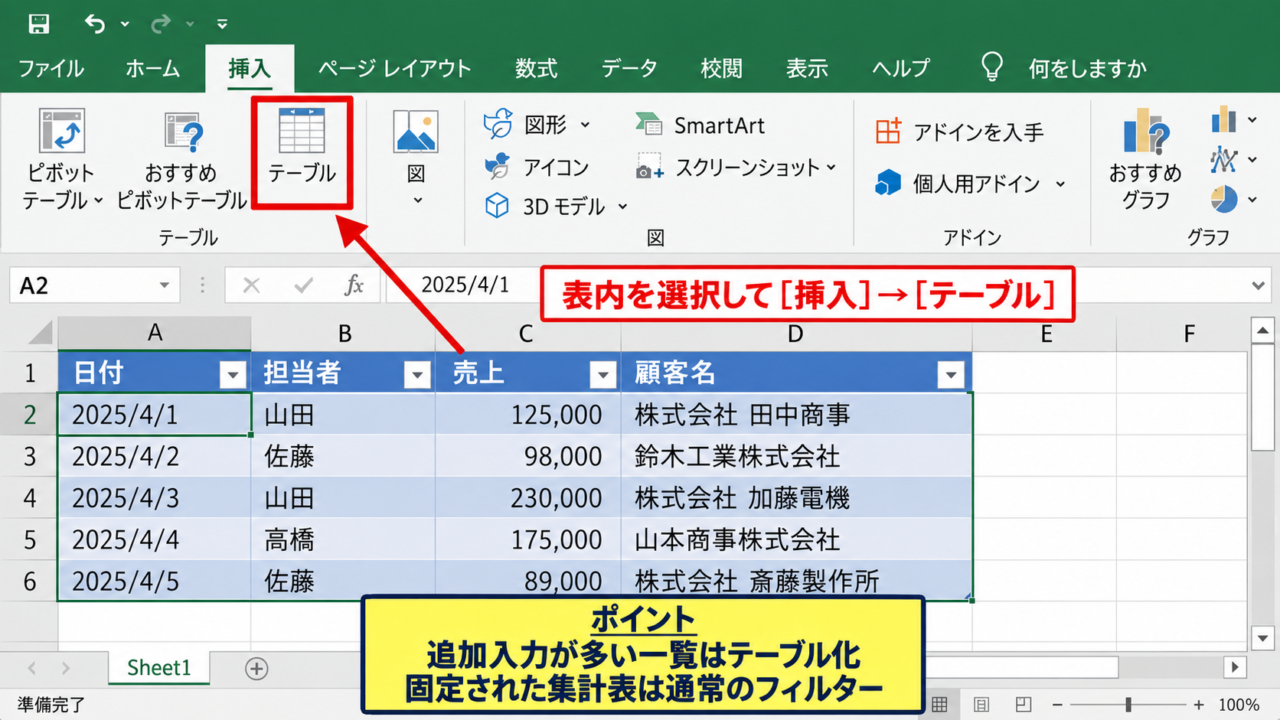Select cell 鈴木工業株式会社
The height and width of the screenshot is (720, 1280).
point(797,456)
